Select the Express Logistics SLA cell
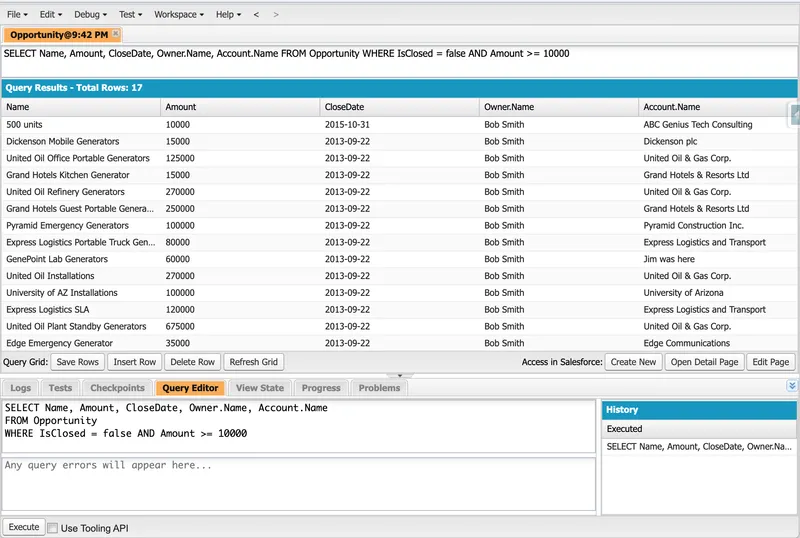This screenshot has width=800, height=538. tap(81, 310)
